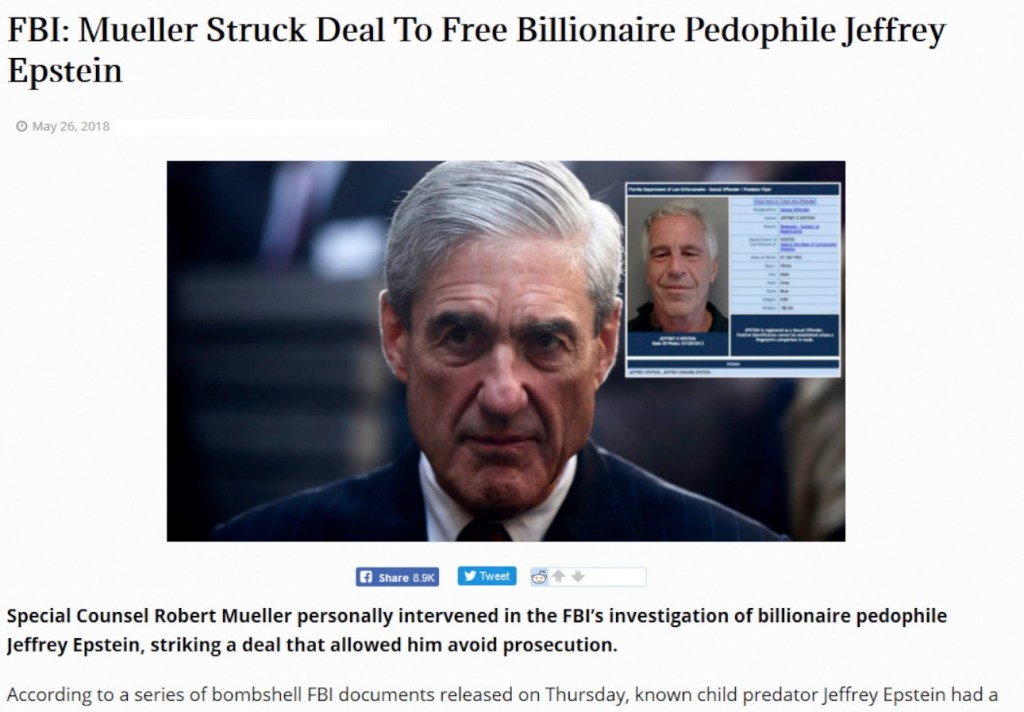
Task: Click the inset offender flyer mugshot photo
Action: click(x=678, y=264)
